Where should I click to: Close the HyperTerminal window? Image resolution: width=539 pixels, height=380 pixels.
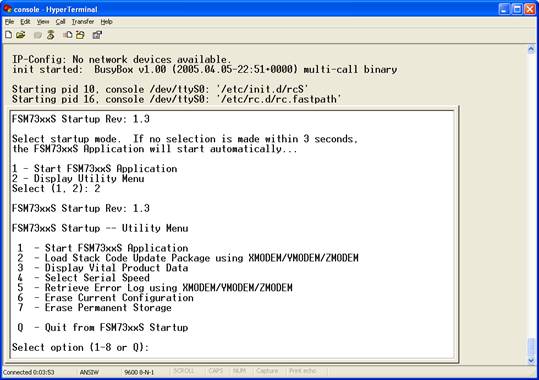click(530, 9)
